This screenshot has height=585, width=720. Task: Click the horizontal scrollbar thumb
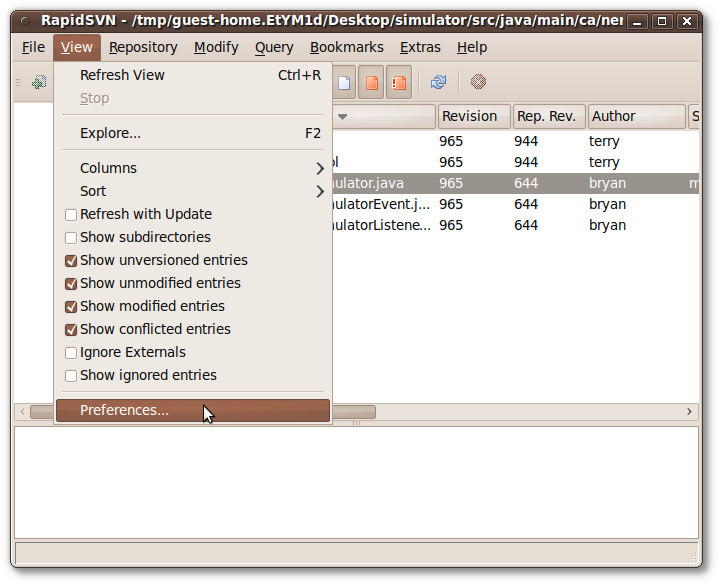coord(354,411)
